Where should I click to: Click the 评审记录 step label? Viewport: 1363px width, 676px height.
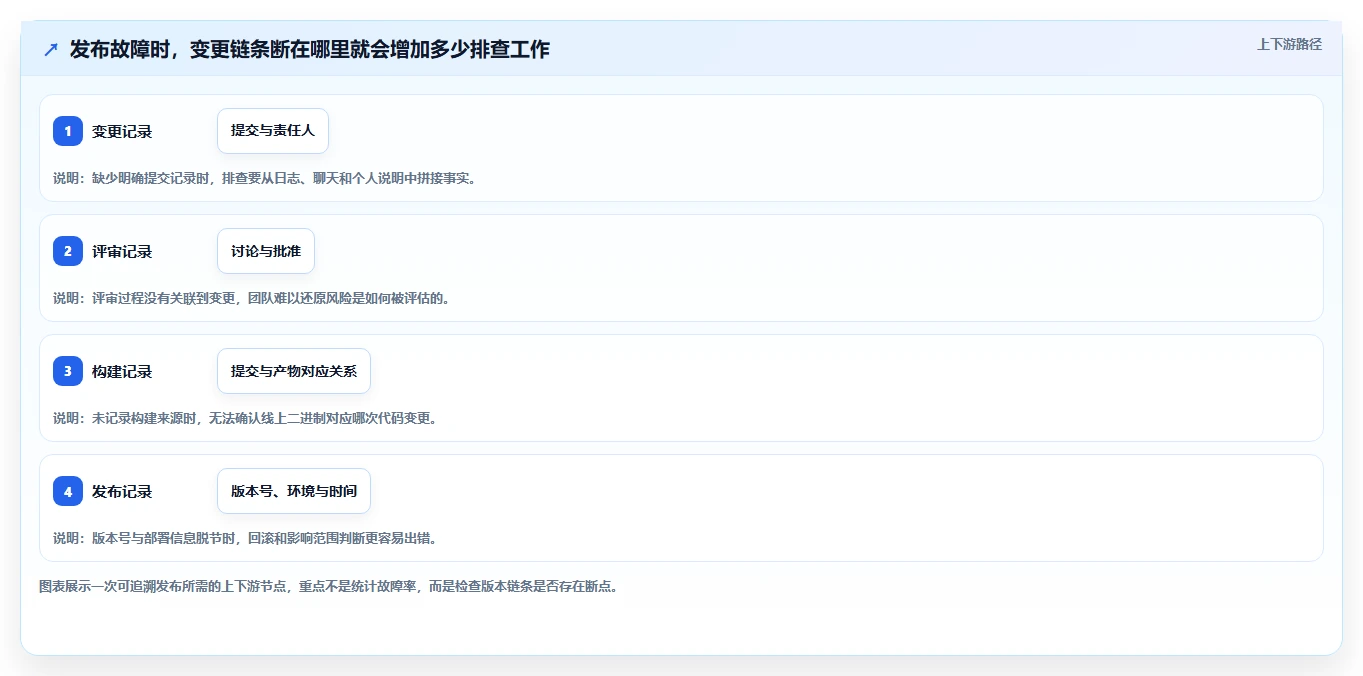(122, 251)
